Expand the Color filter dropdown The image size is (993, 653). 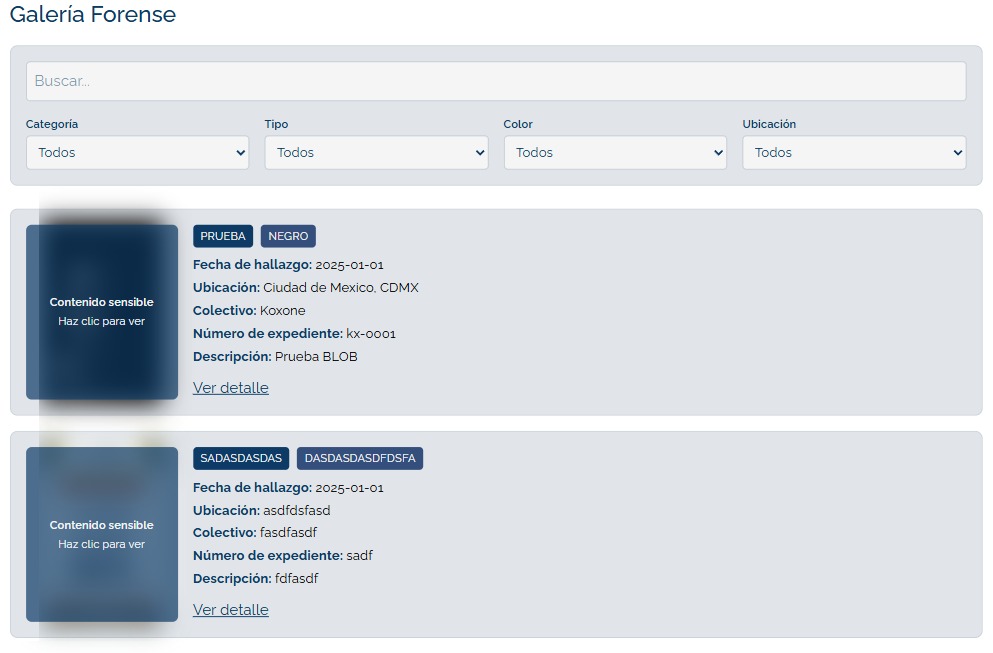[x=615, y=152]
